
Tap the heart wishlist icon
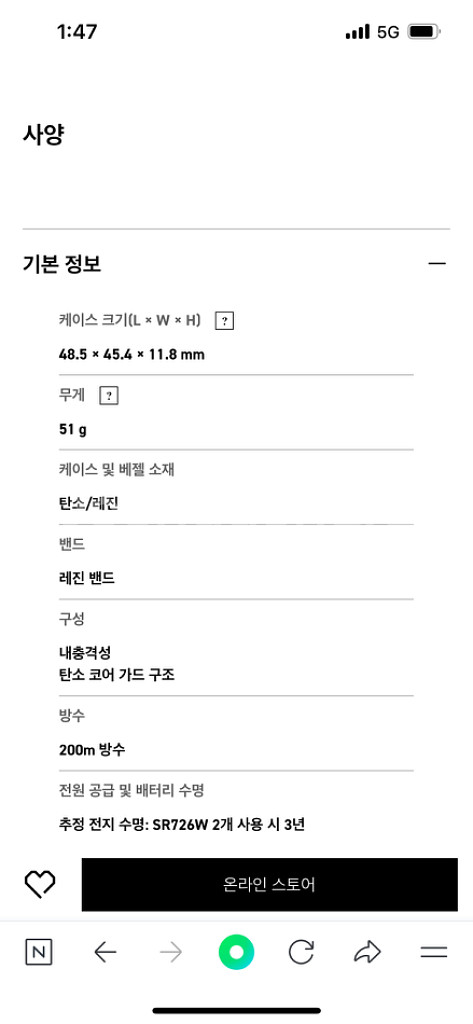(40, 884)
